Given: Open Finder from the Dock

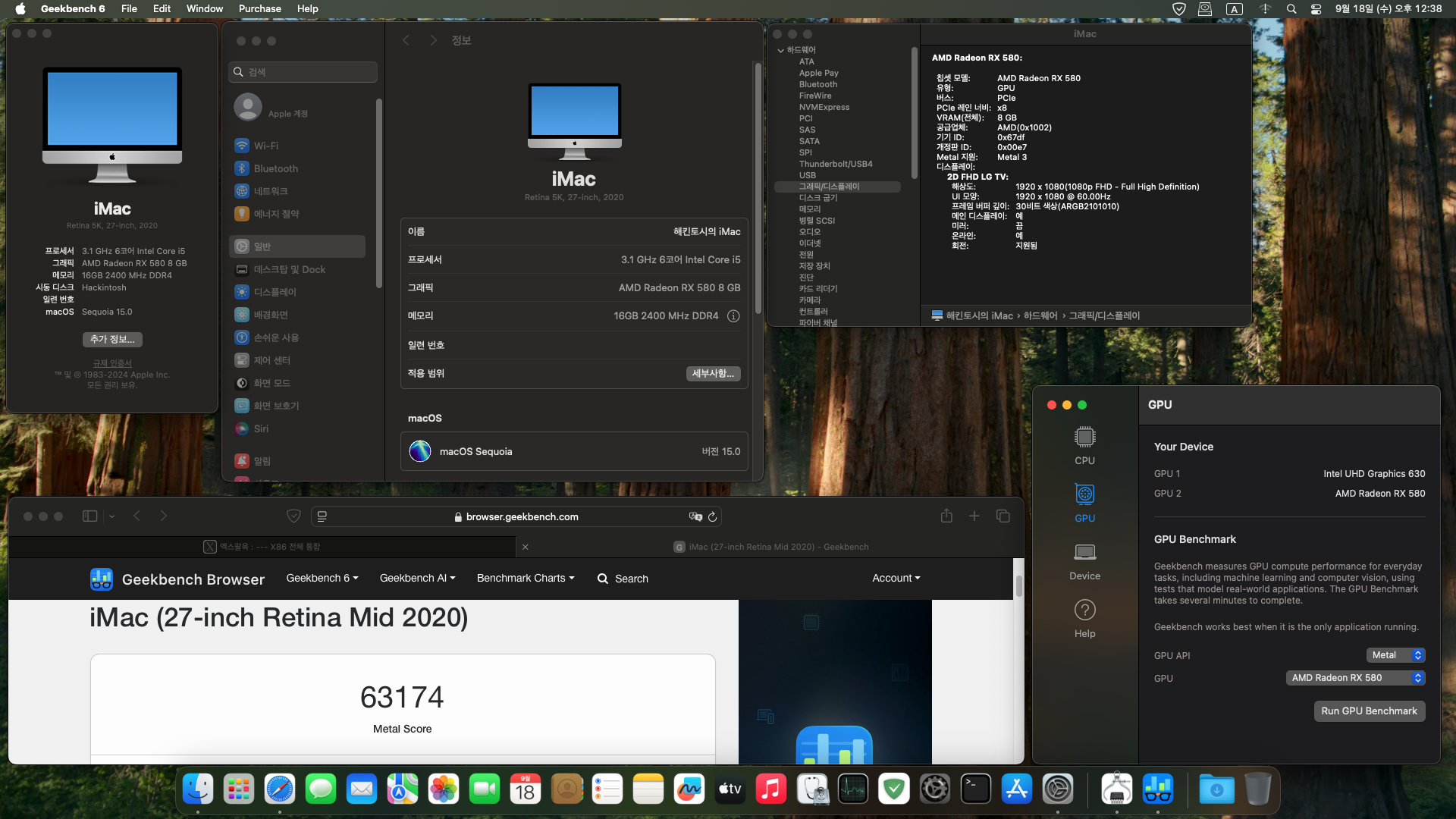Looking at the screenshot, I should pos(198,789).
